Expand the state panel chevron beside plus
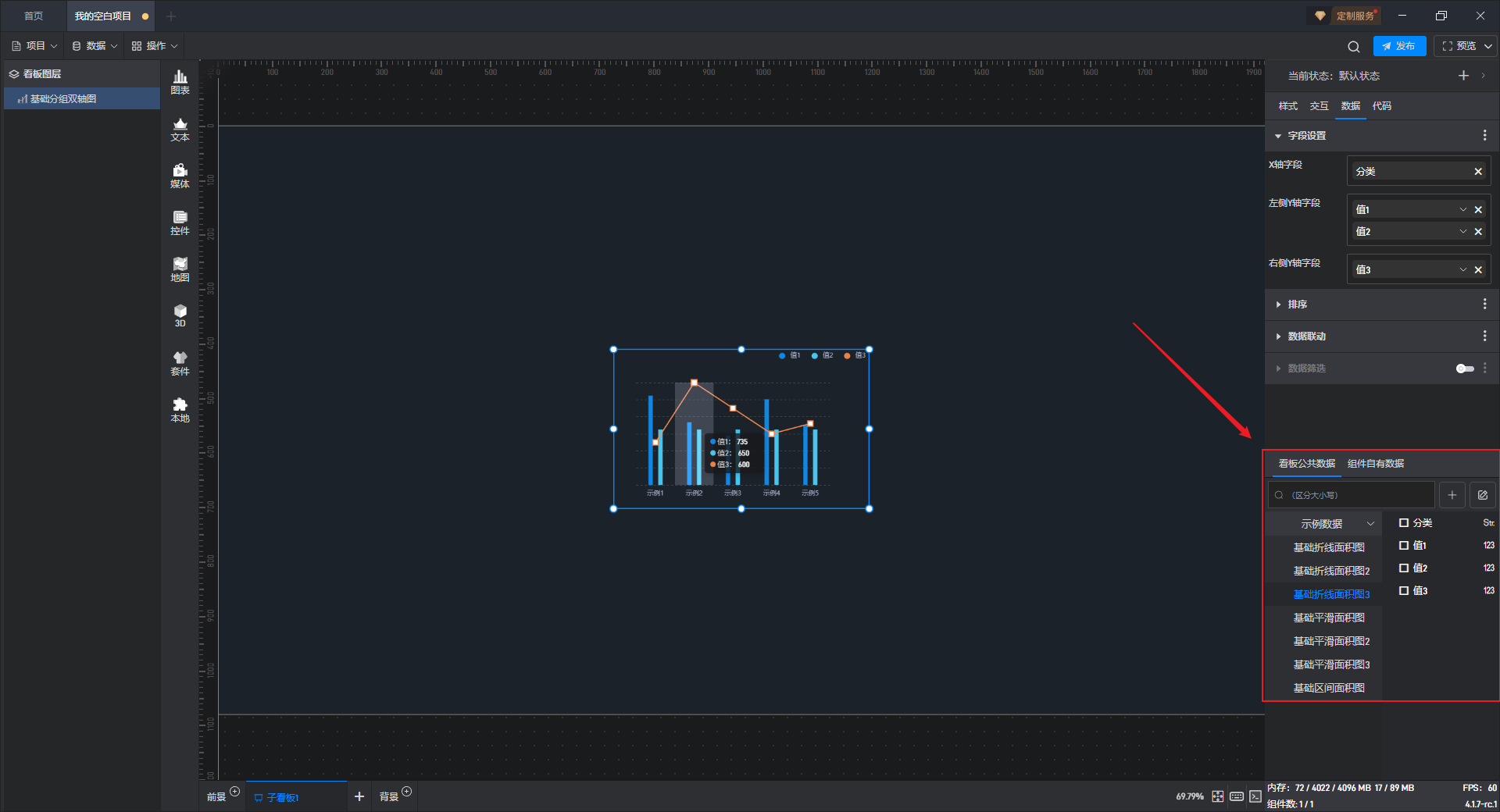Viewport: 1500px width, 812px height. 1483,76
